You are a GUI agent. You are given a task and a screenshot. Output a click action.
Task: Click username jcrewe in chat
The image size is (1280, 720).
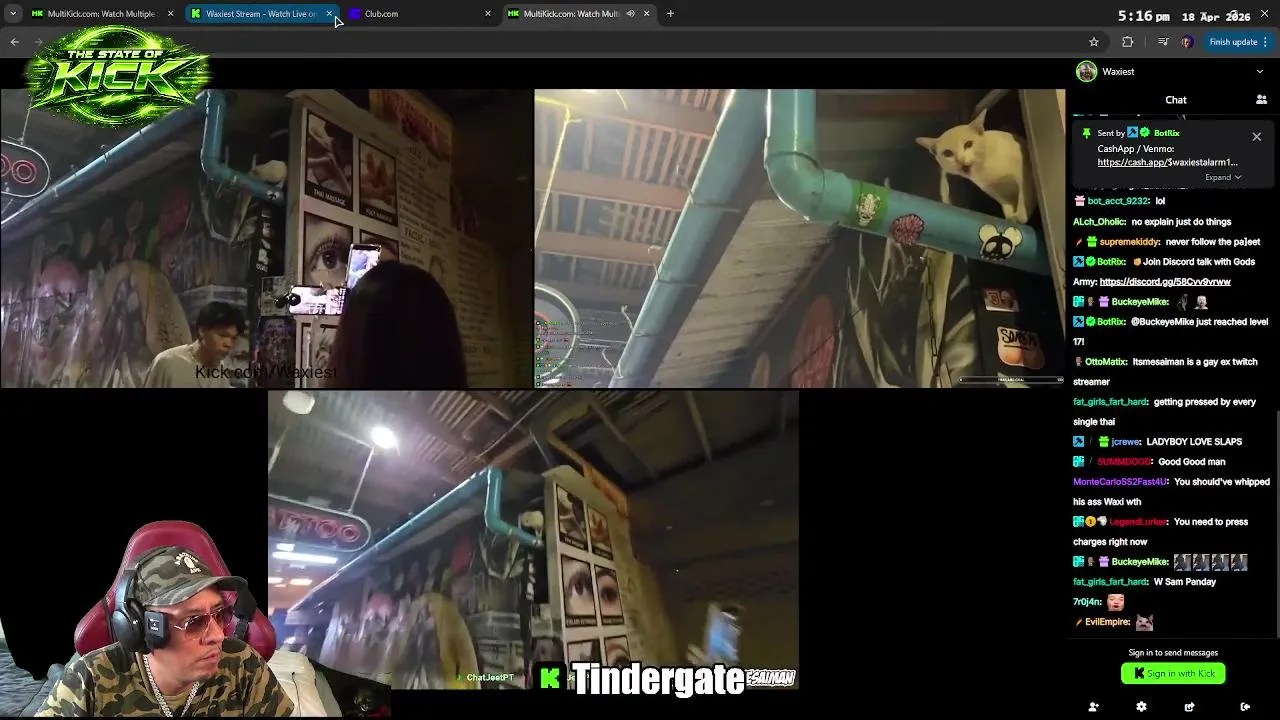coord(1126,442)
